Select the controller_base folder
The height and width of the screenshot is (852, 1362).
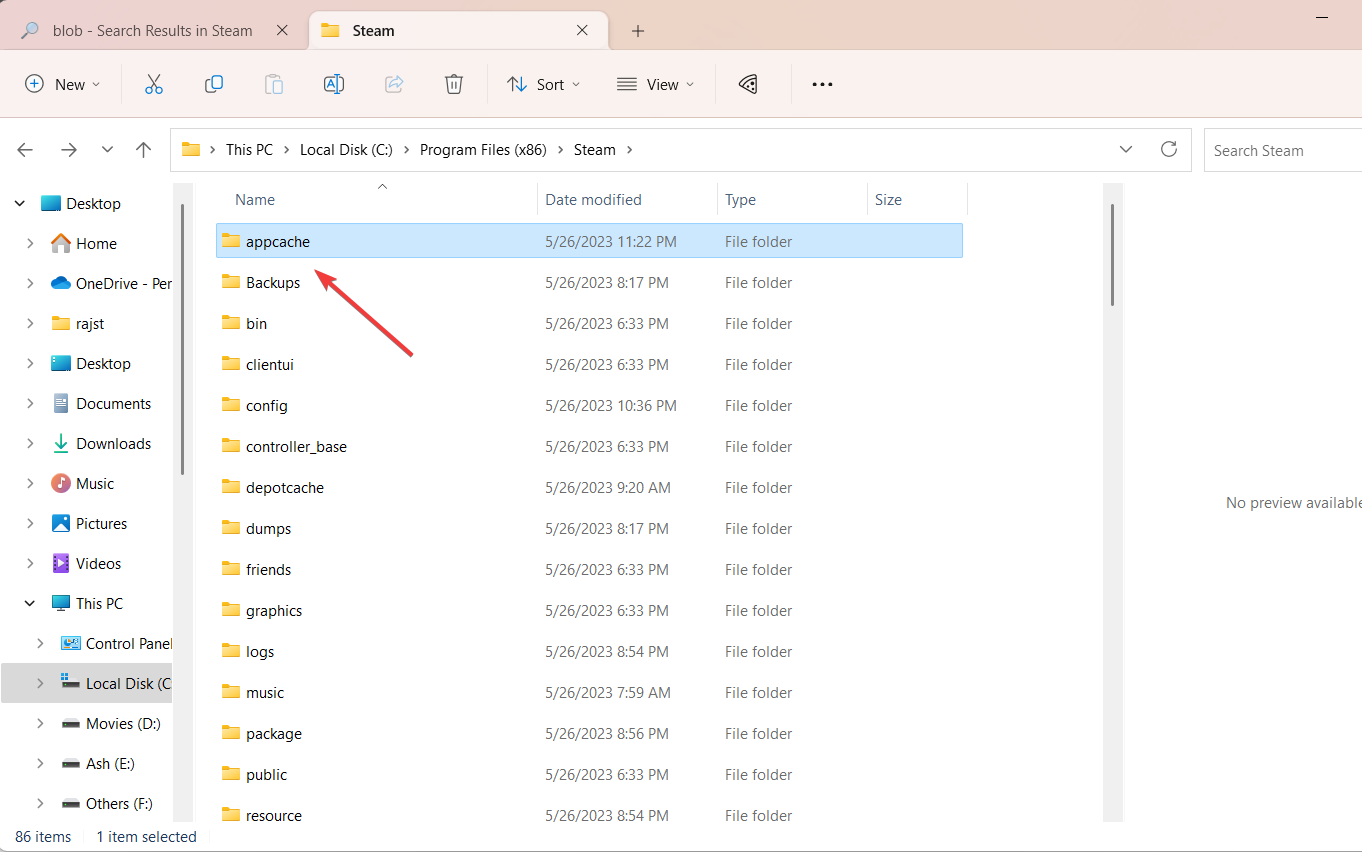coord(589,447)
